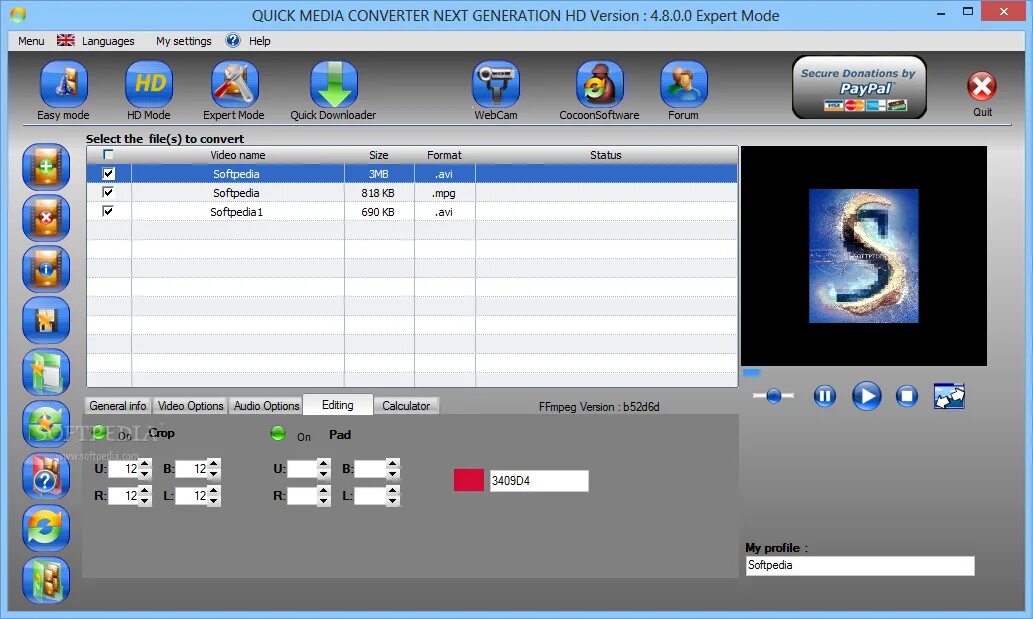Switch to Easy mode
This screenshot has height=619, width=1033.
tap(63, 84)
